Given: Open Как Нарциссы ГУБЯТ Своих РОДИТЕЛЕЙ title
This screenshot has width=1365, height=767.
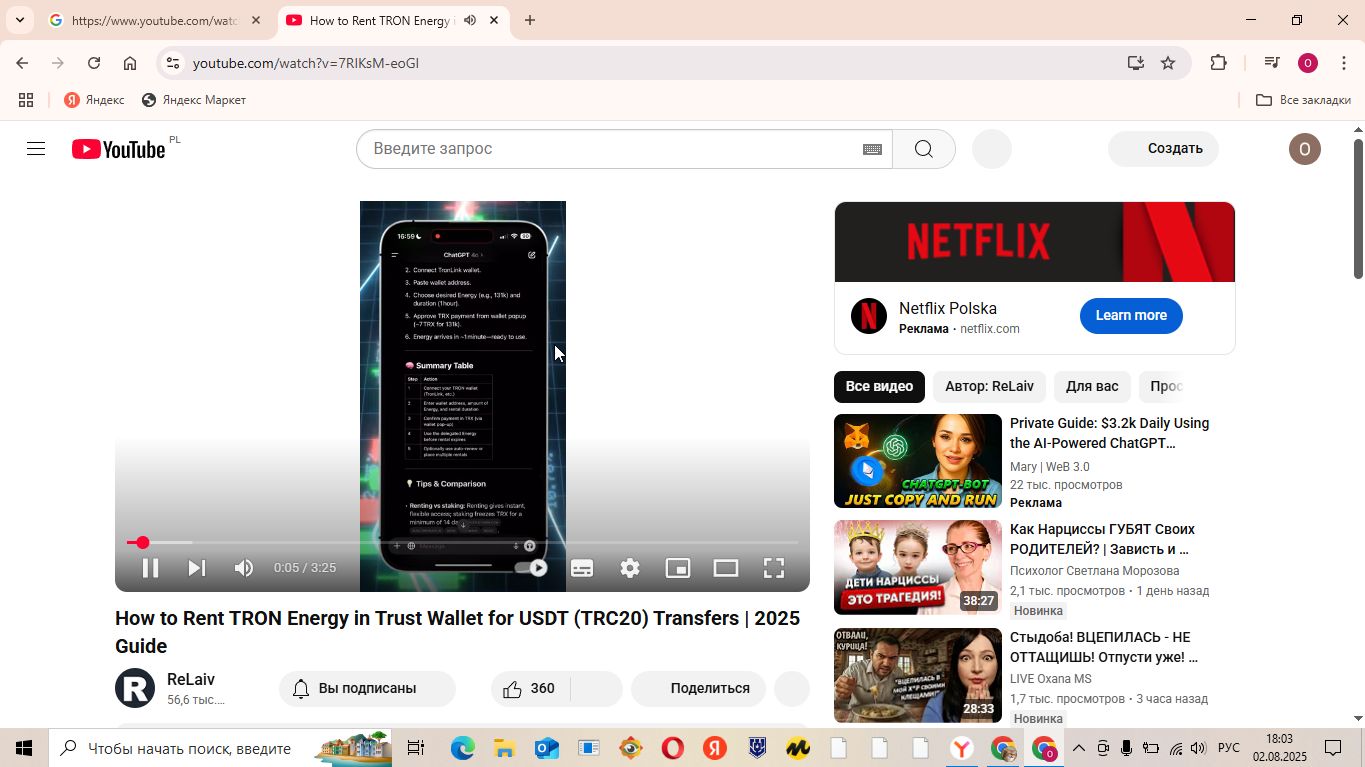Looking at the screenshot, I should (x=1102, y=539).
